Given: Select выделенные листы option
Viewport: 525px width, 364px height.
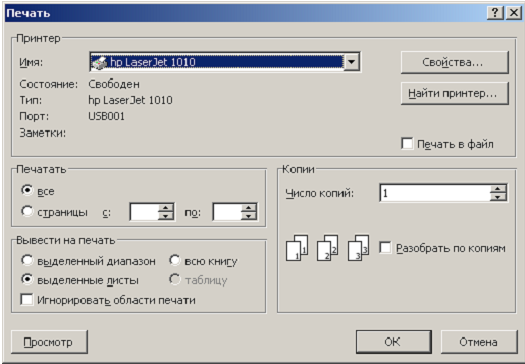Looking at the screenshot, I should click(x=27, y=279).
